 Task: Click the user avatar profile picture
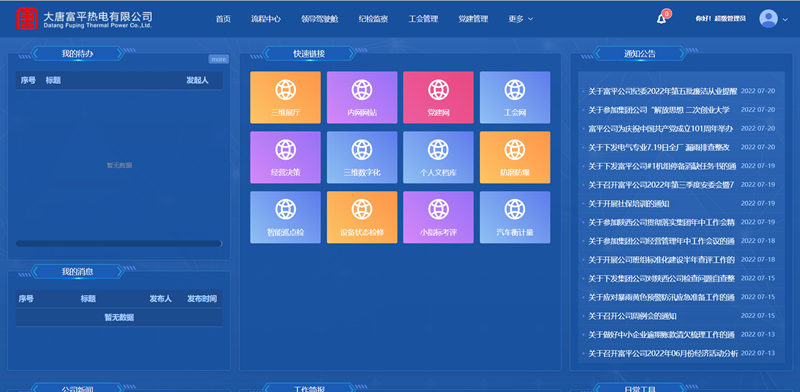(x=768, y=19)
